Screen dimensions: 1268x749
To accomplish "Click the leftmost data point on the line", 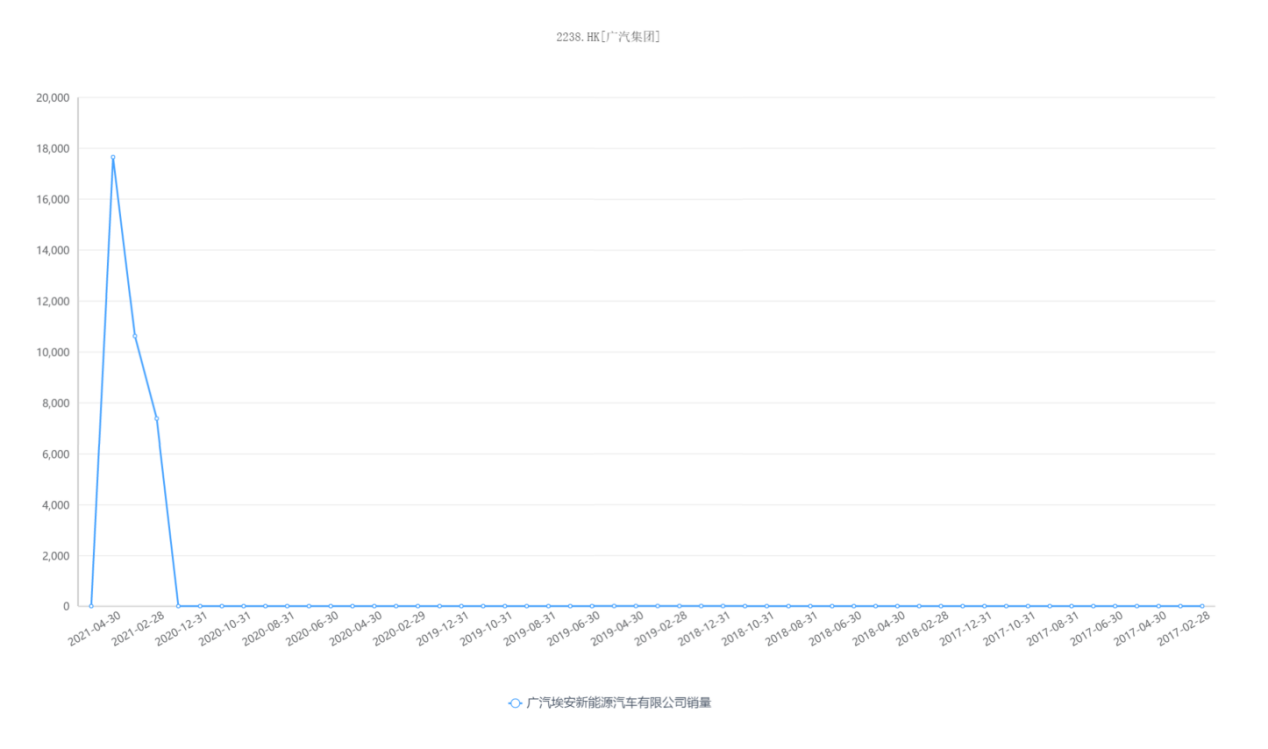I will pos(91,606).
